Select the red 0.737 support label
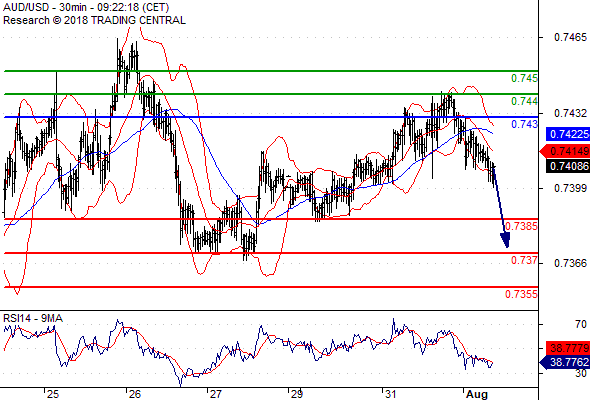Image resolution: width=590 pixels, height=400 pixels. (x=525, y=260)
